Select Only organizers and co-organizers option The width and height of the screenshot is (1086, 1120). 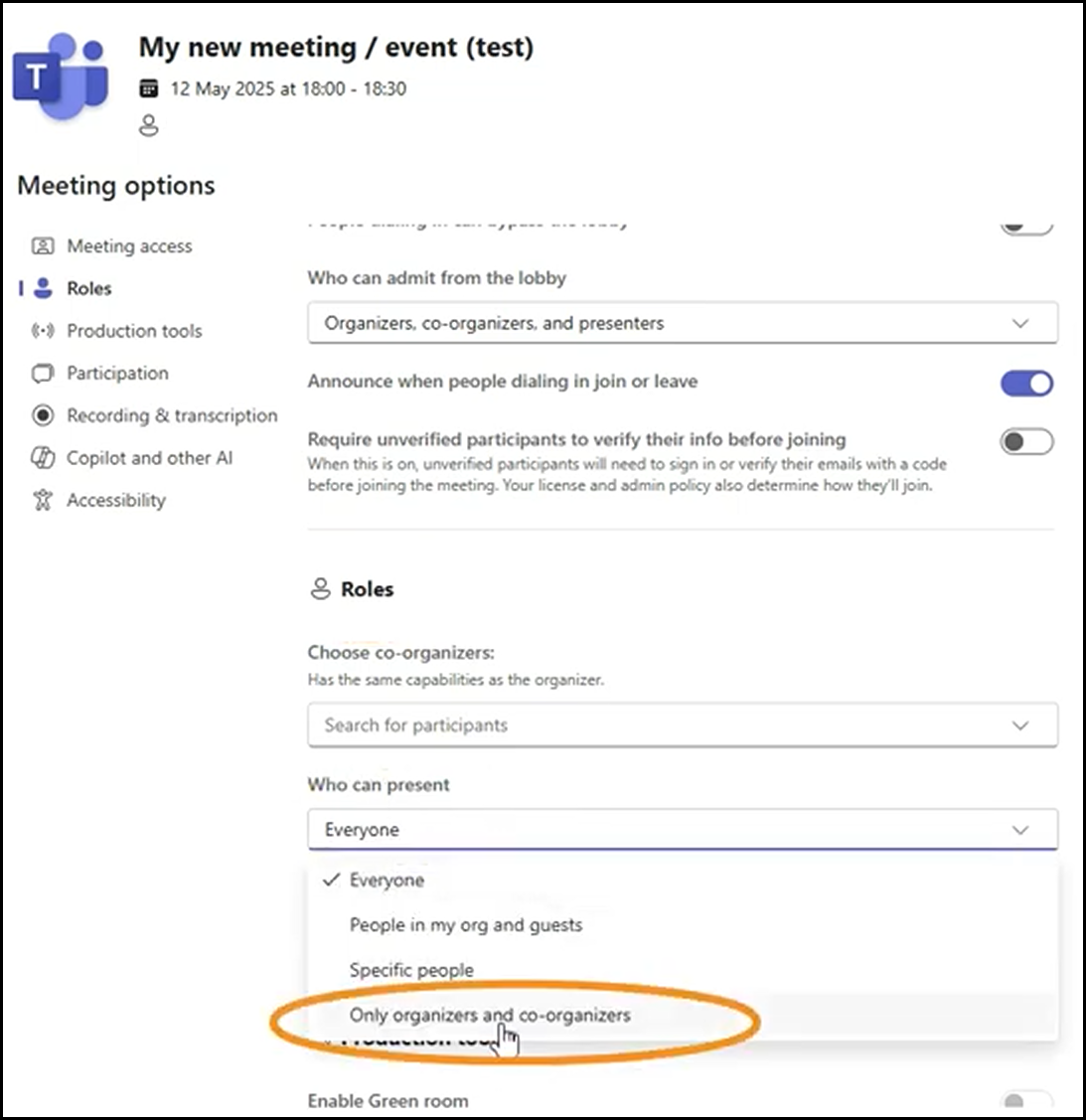click(490, 1015)
